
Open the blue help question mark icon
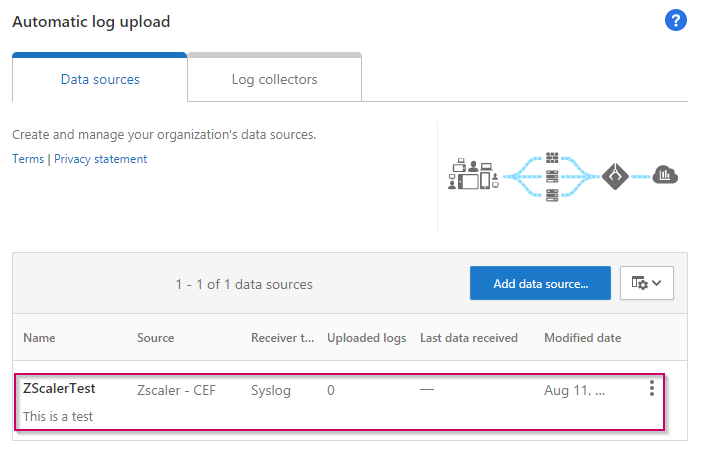676,21
